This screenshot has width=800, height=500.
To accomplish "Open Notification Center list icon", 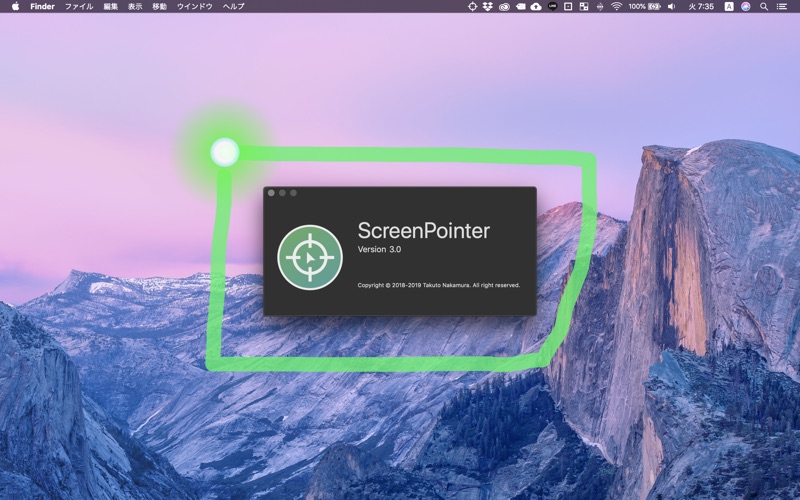I will (x=782, y=6).
